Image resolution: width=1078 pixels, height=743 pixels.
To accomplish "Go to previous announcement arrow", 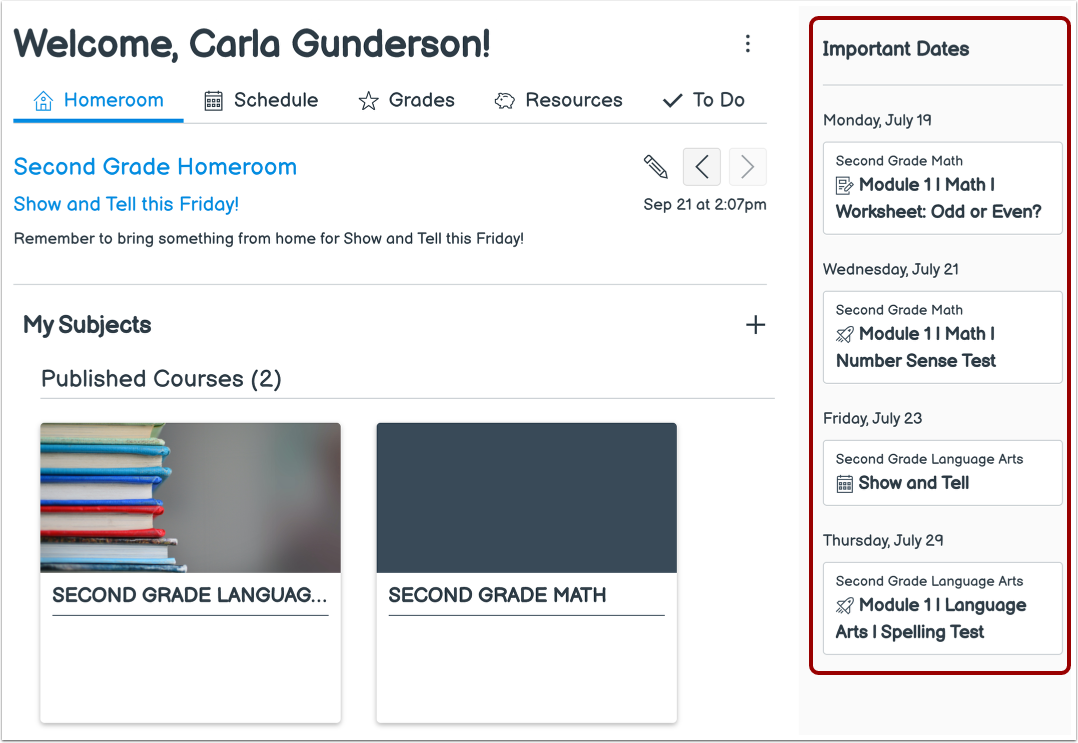I will pos(701,166).
